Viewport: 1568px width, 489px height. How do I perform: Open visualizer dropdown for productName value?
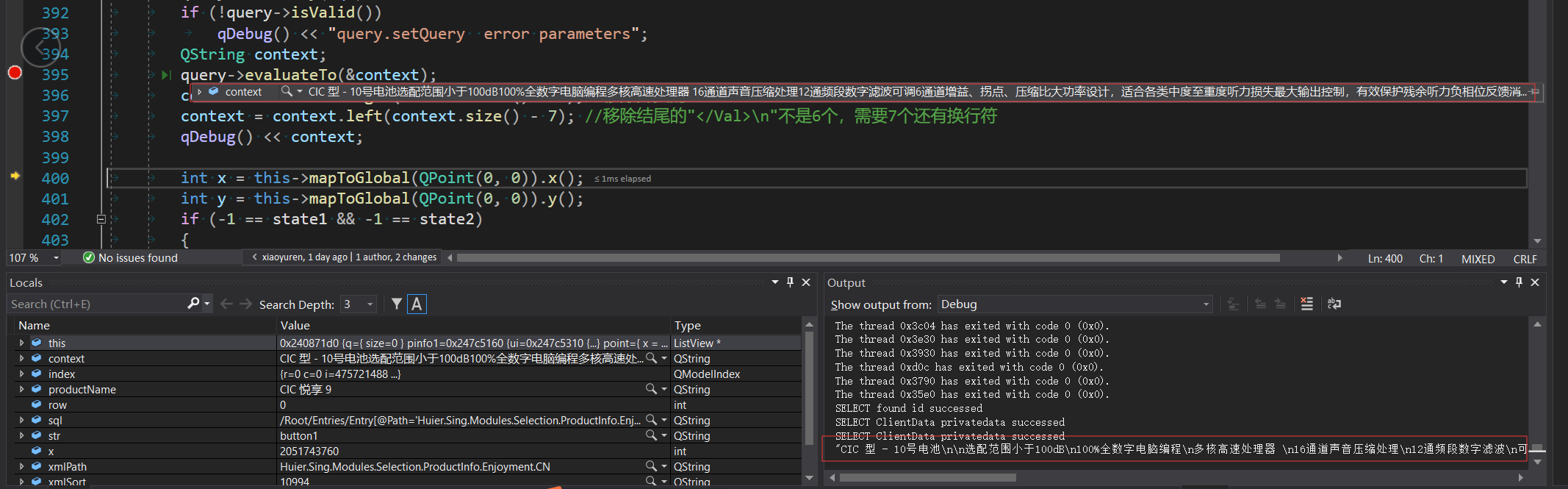coord(664,389)
